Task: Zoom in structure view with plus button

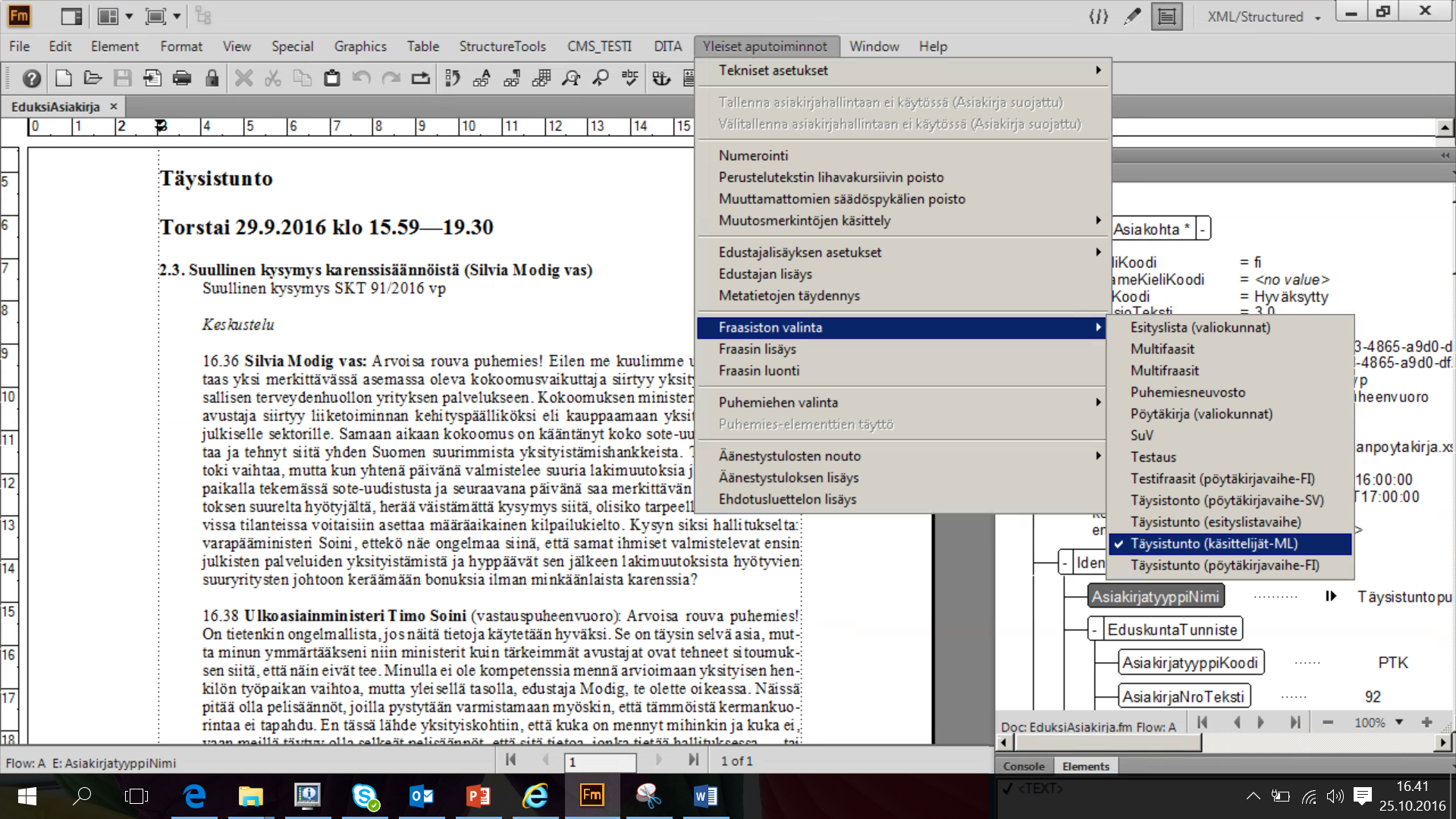Action: 1426,723
